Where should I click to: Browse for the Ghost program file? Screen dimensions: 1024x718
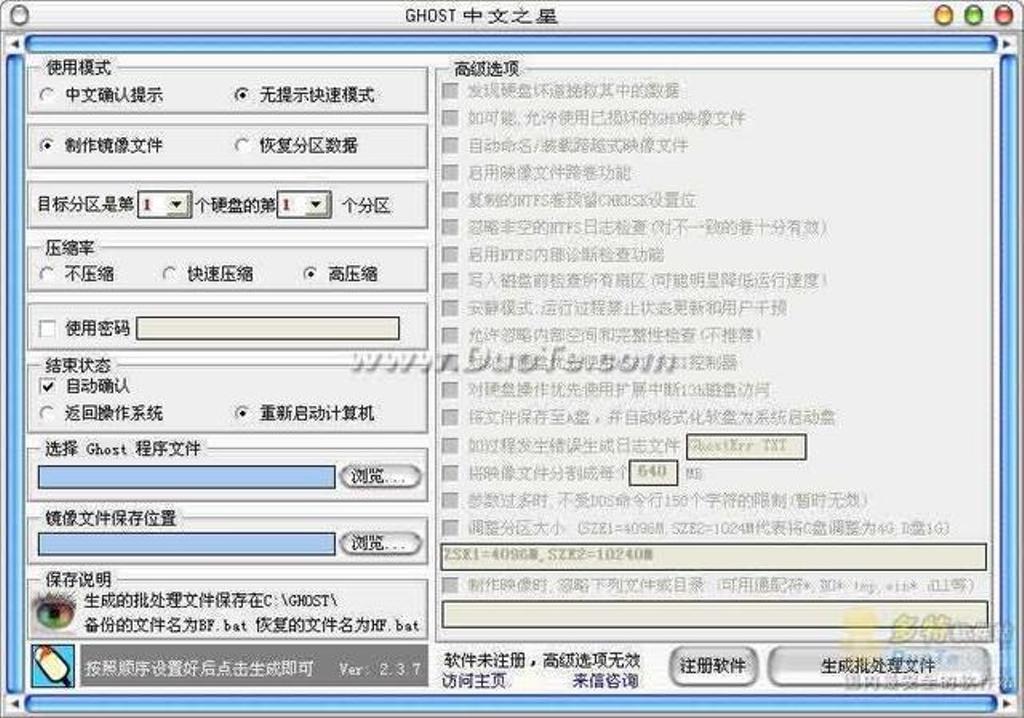(380, 477)
